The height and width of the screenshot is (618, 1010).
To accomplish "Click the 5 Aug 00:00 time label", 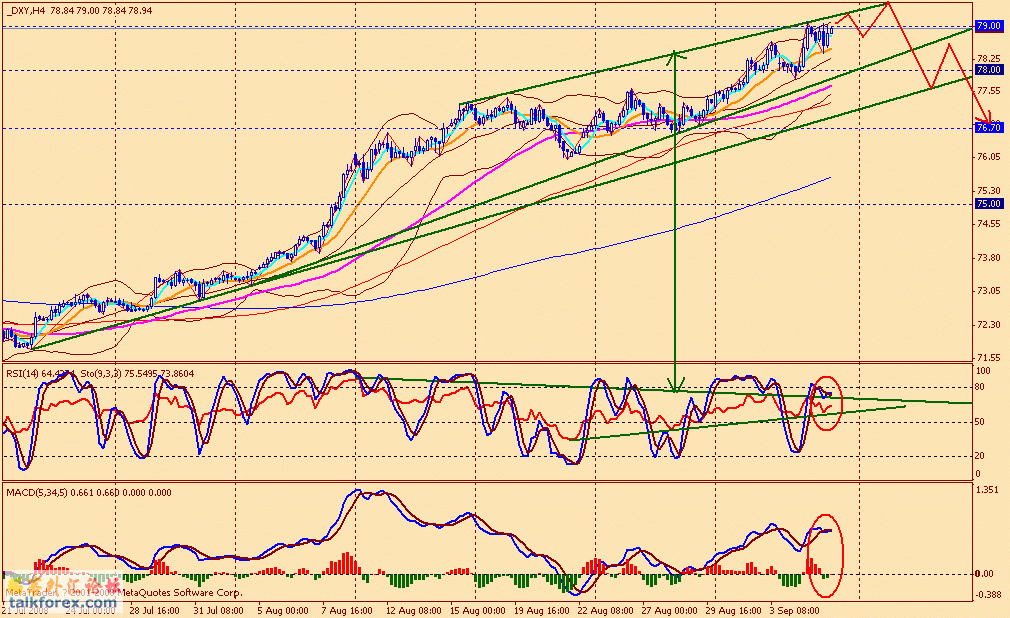I will [x=283, y=610].
